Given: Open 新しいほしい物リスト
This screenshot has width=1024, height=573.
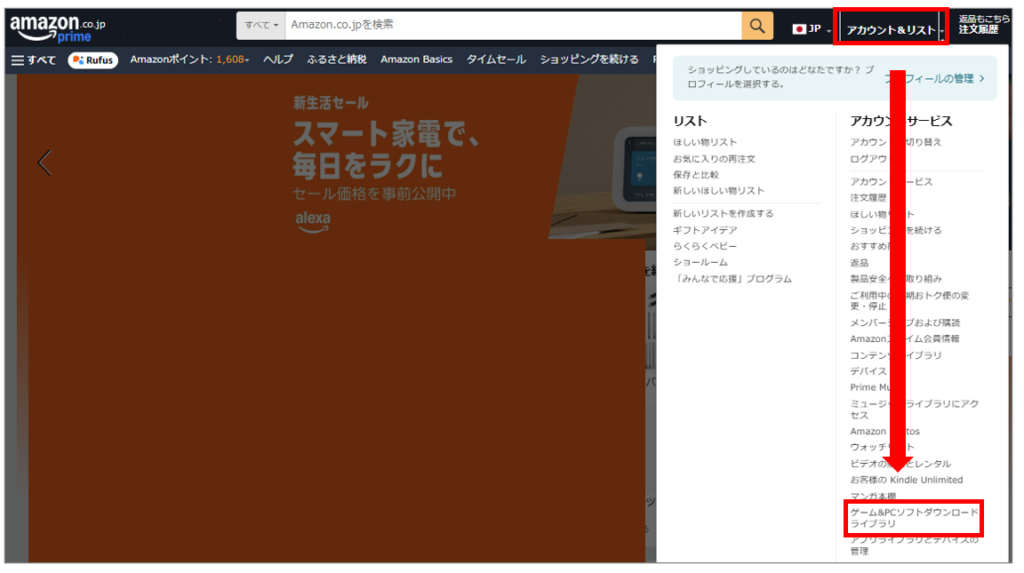Looking at the screenshot, I should 718,191.
